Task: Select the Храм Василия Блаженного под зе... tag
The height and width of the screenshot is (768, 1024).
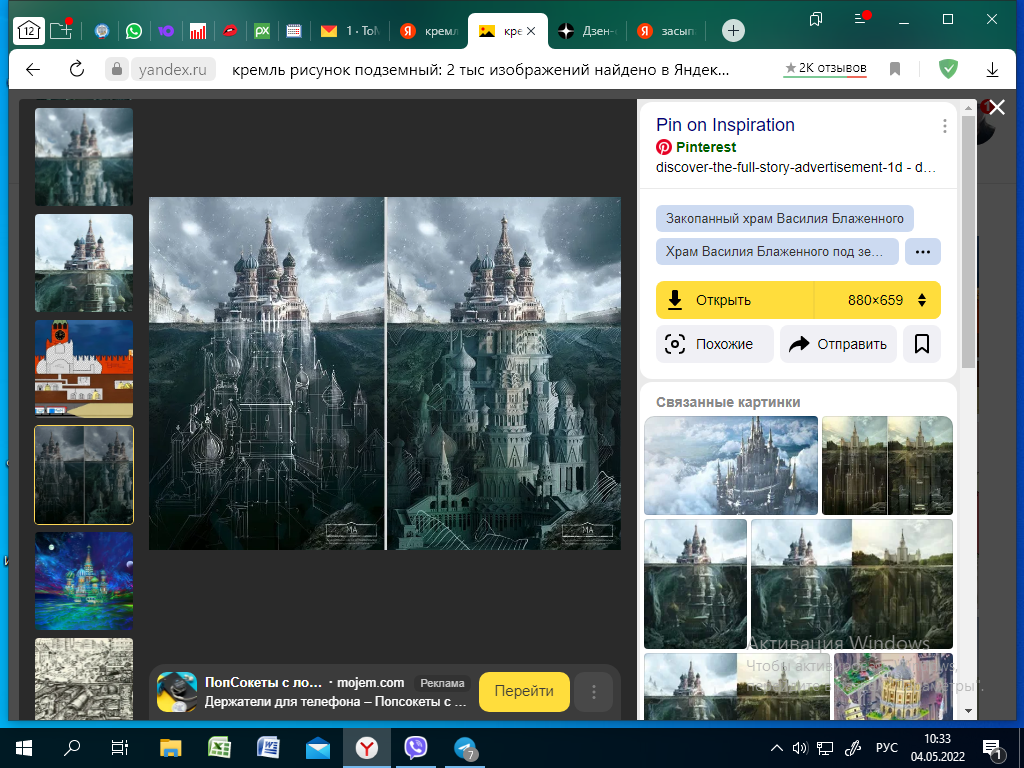Action: pos(777,251)
